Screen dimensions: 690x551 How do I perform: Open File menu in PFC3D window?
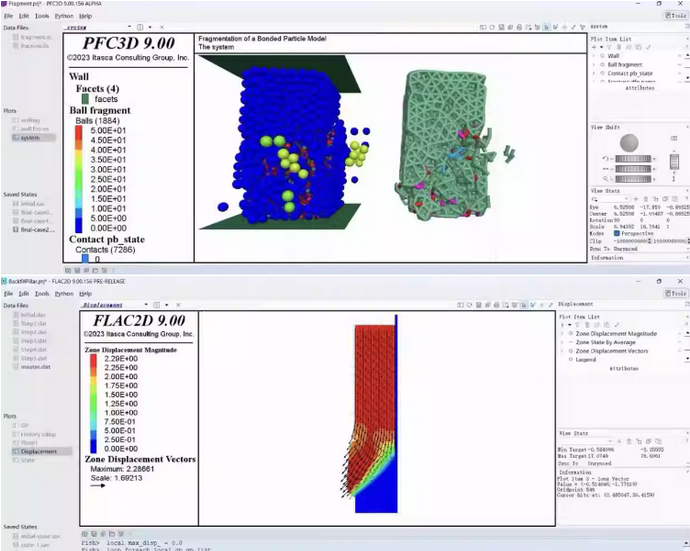(x=8, y=16)
